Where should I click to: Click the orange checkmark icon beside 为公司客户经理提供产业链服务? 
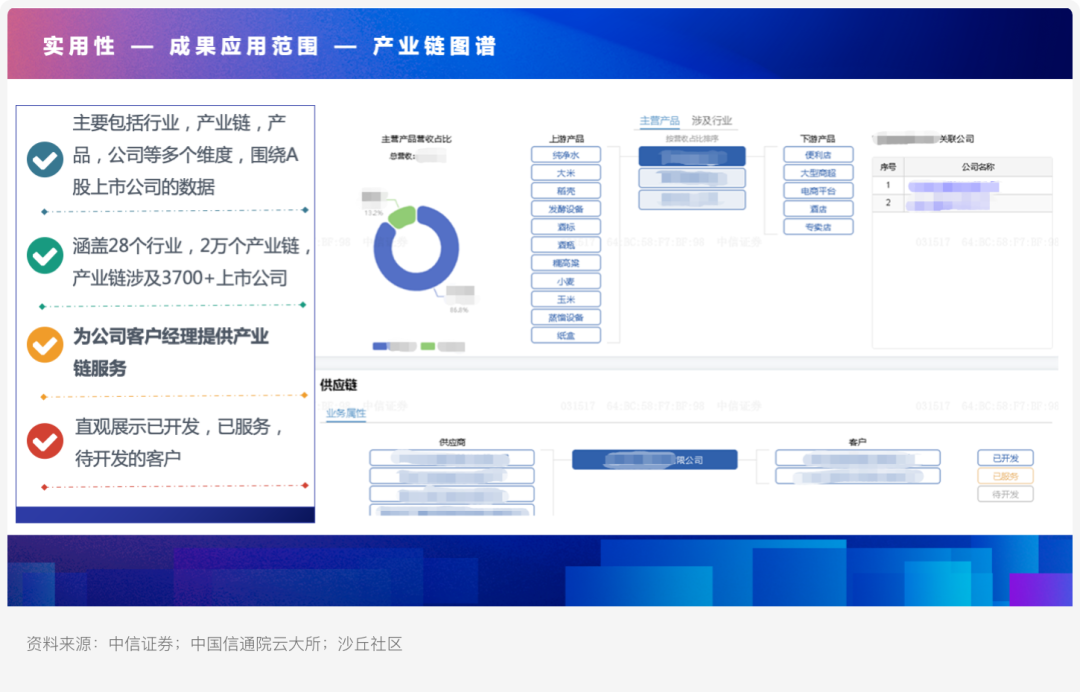44,344
